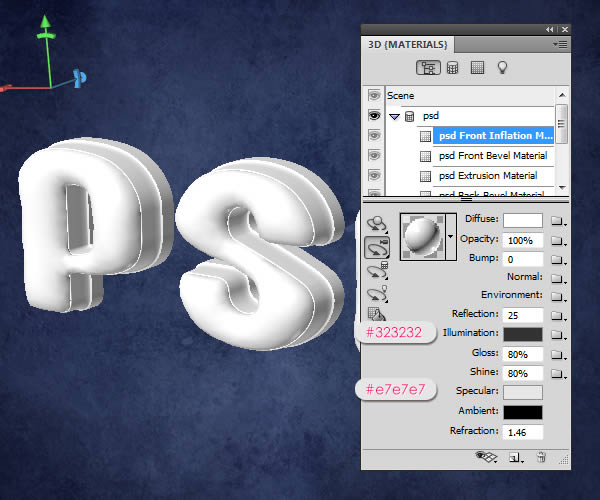Create a new material with bottom icon
This screenshot has height=500, width=600.
515,458
